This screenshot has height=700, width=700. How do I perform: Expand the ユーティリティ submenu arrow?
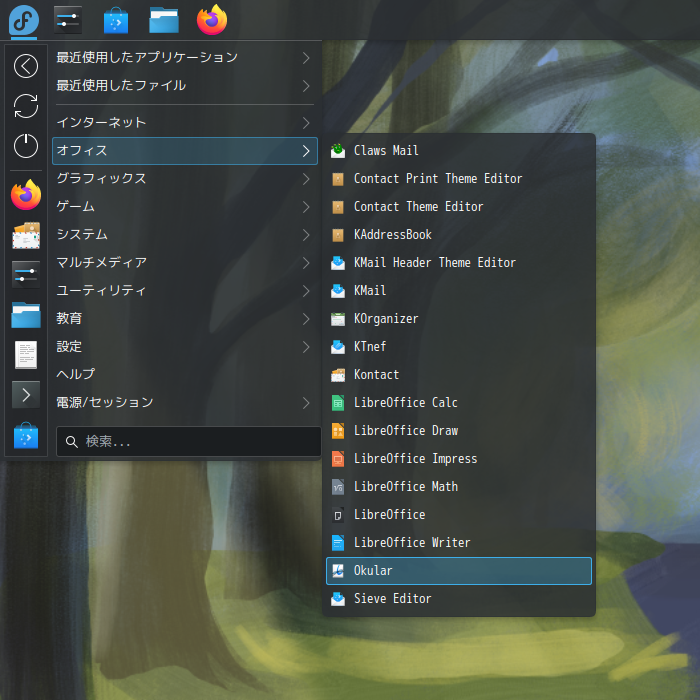coord(306,291)
